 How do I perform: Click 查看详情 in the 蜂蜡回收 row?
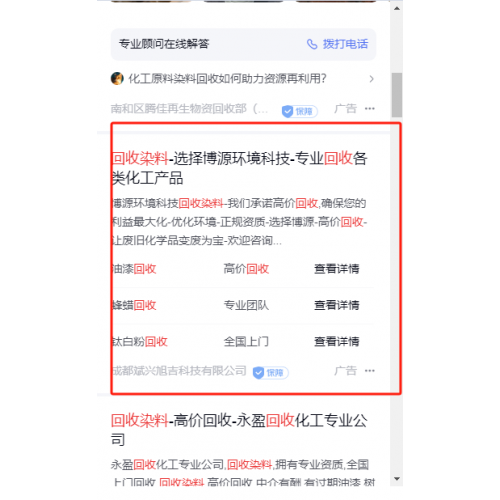click(337, 305)
